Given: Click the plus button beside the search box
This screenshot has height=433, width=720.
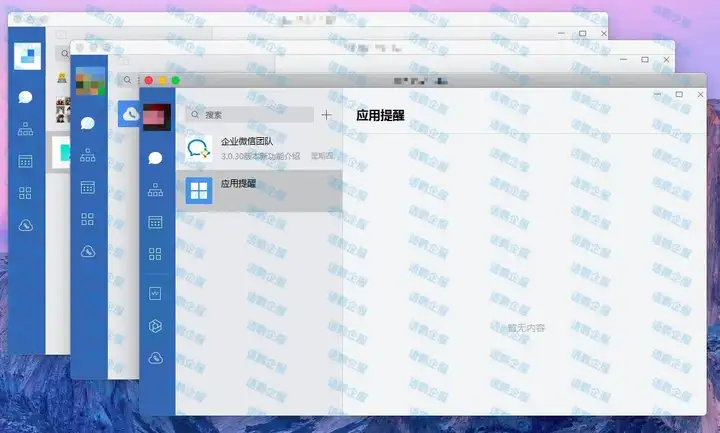Looking at the screenshot, I should coord(326,115).
